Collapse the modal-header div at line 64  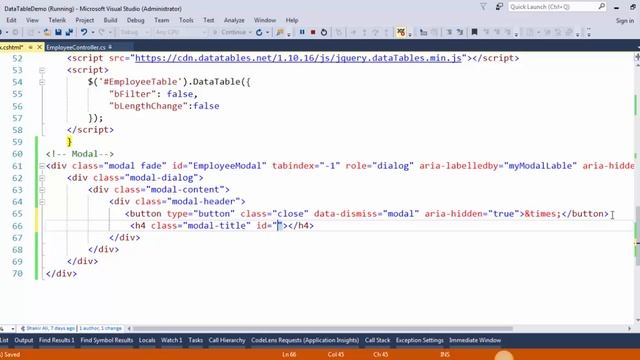pos(42,202)
